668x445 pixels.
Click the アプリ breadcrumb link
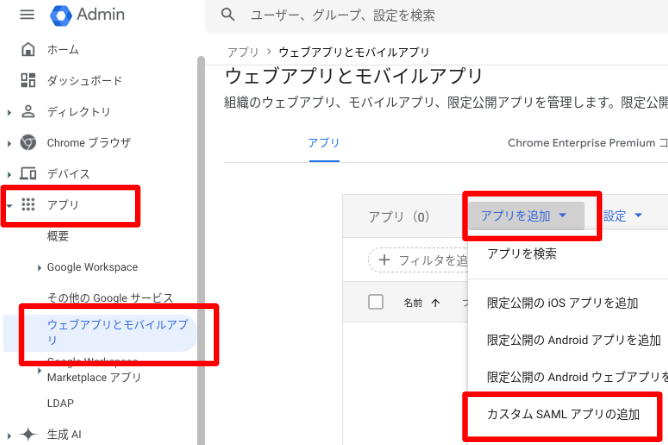(243, 52)
